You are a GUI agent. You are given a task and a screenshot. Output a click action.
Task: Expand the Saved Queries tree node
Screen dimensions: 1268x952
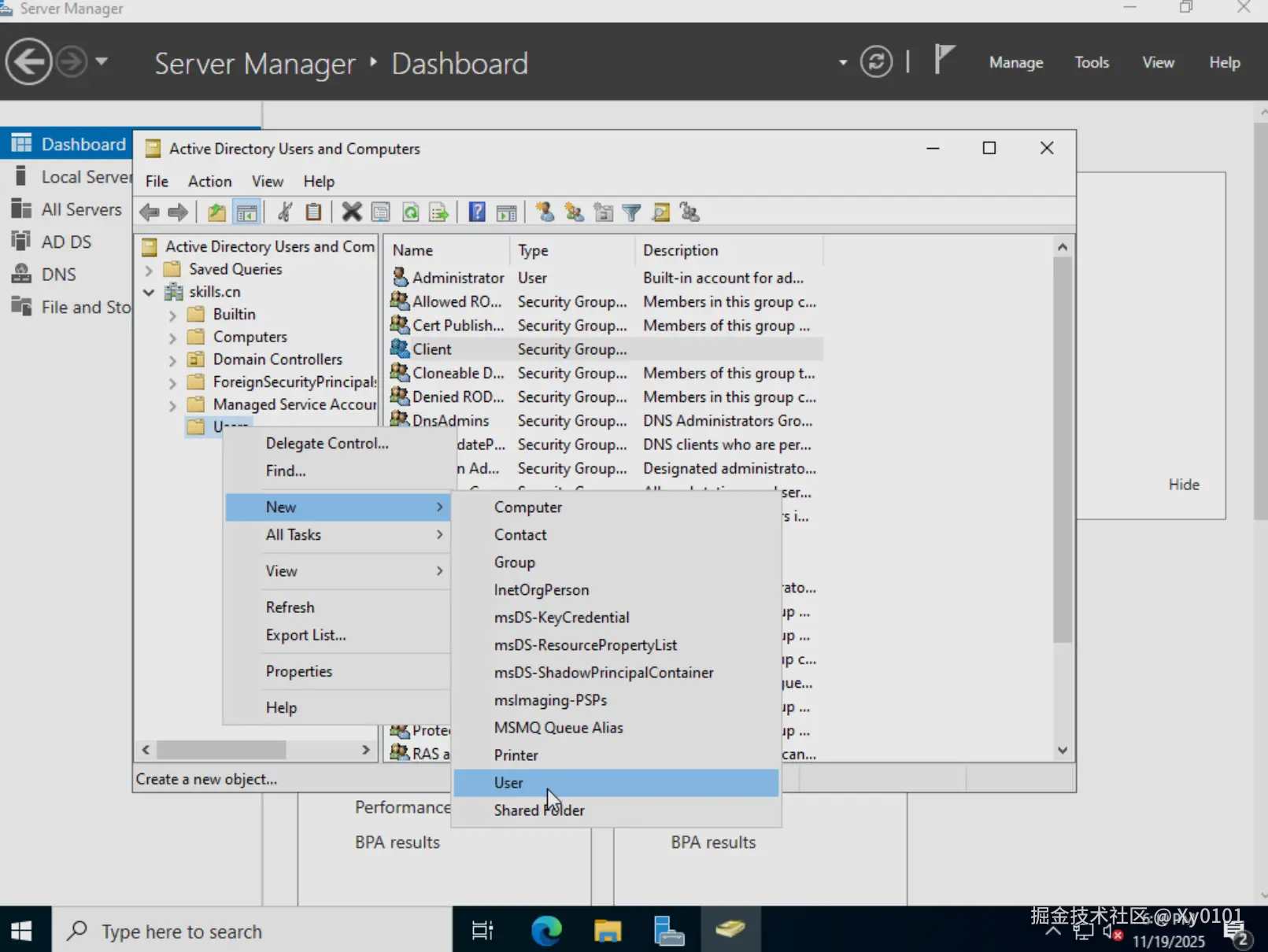click(x=149, y=270)
